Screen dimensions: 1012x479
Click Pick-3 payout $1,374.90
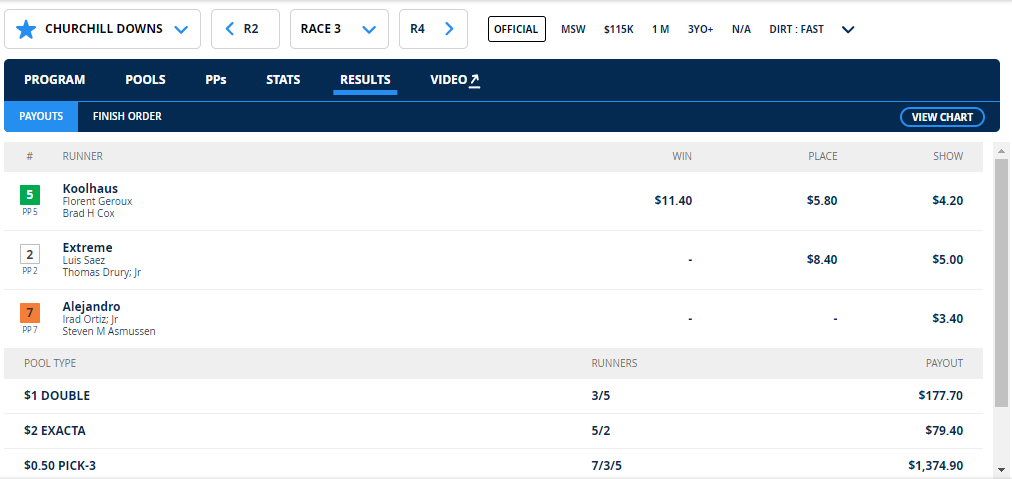[x=936, y=465]
